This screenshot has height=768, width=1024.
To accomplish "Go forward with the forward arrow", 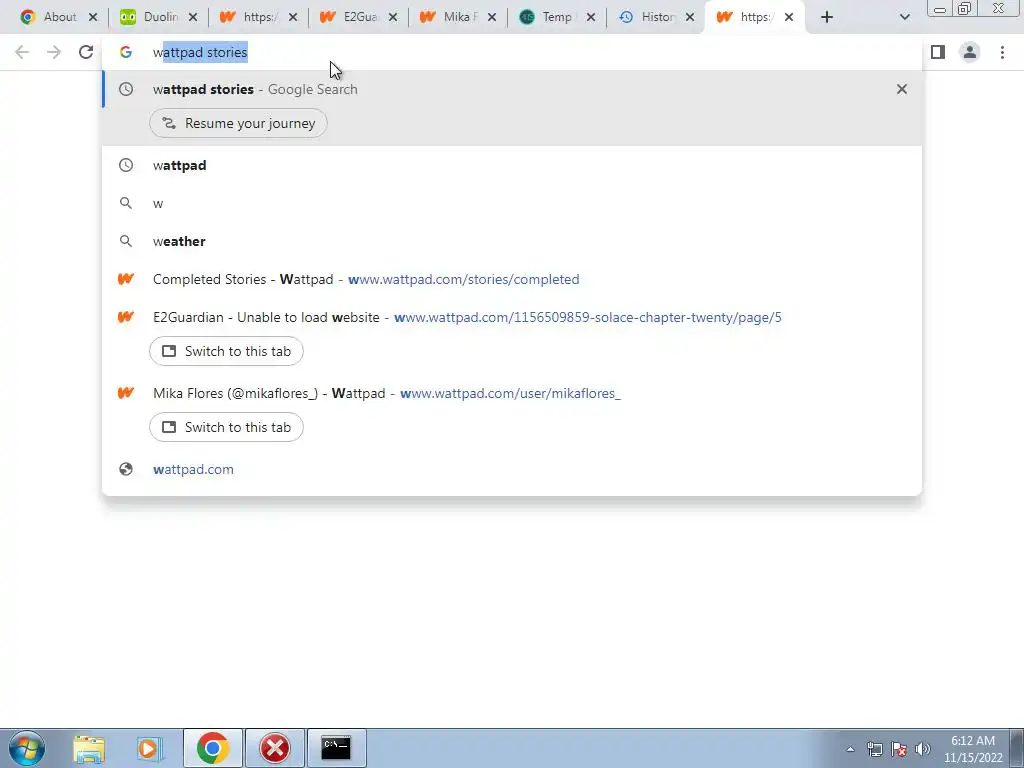I will point(54,52).
